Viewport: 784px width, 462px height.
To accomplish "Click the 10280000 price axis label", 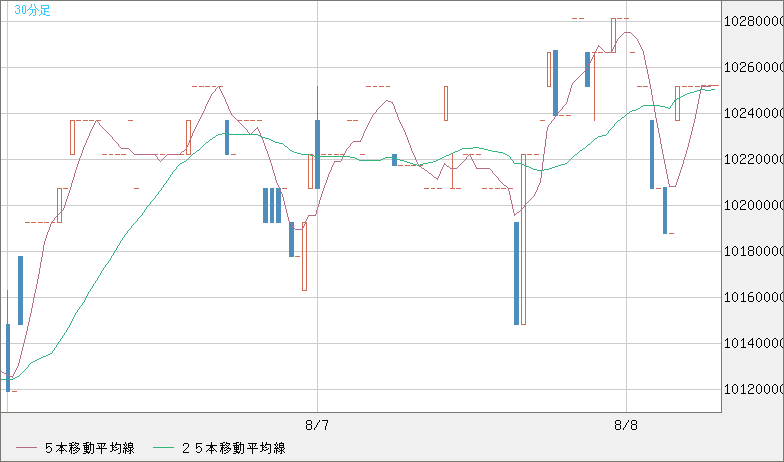I will click(x=754, y=22).
